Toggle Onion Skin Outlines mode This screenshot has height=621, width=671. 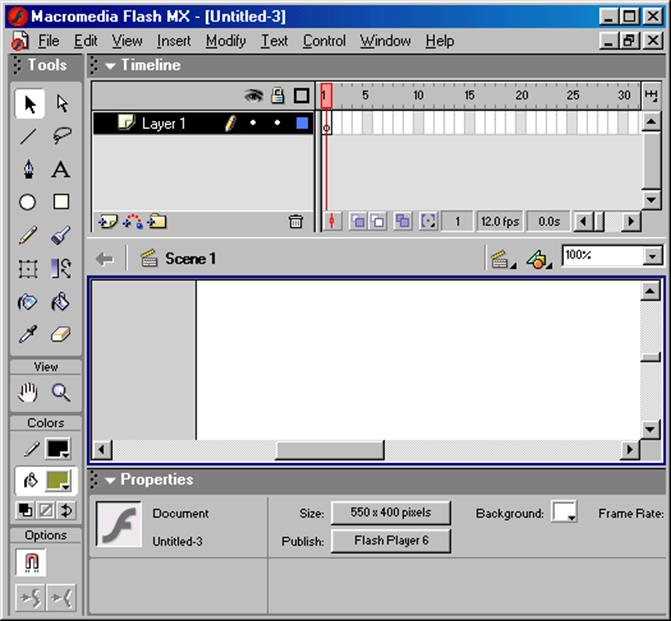tap(378, 221)
